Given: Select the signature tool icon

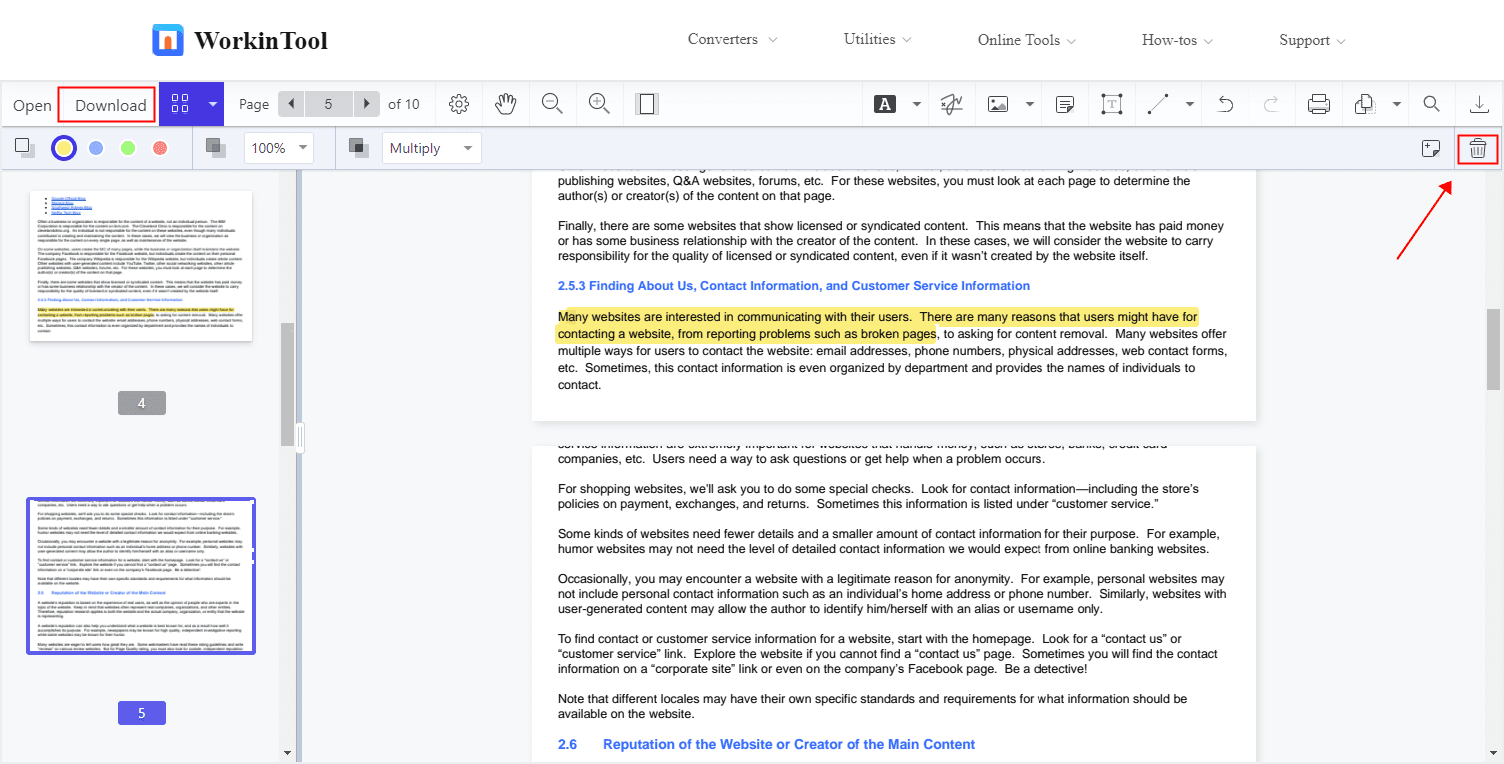Looking at the screenshot, I should pyautogui.click(x=951, y=104).
